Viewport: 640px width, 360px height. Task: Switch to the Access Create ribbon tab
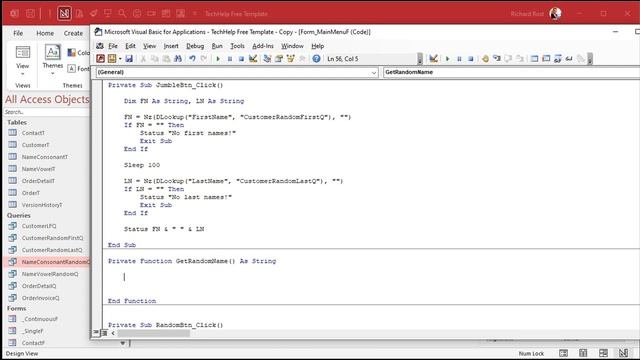pos(73,33)
